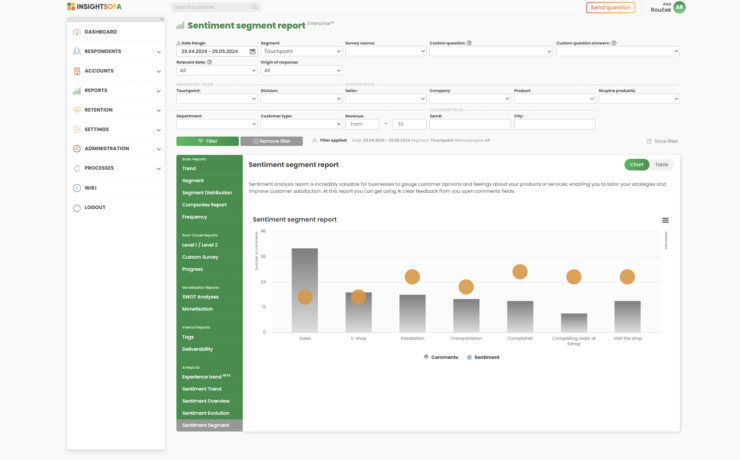
Task: Click the Reports bar chart icon
Action: (77, 90)
